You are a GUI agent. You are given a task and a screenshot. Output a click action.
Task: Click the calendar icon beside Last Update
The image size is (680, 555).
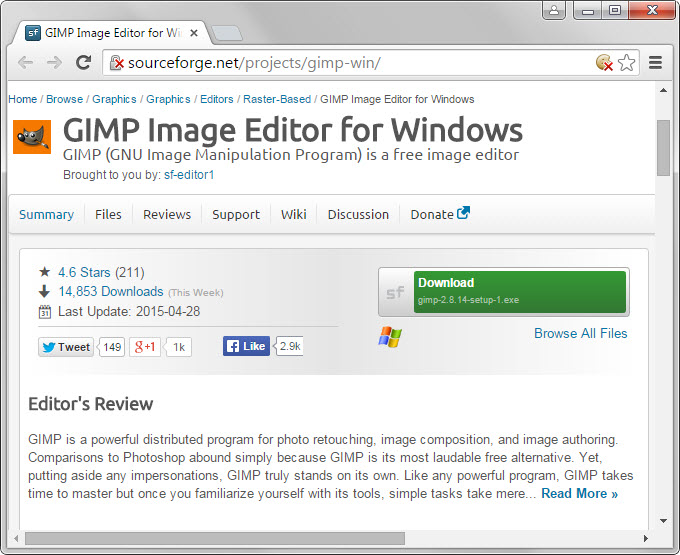coord(45,312)
